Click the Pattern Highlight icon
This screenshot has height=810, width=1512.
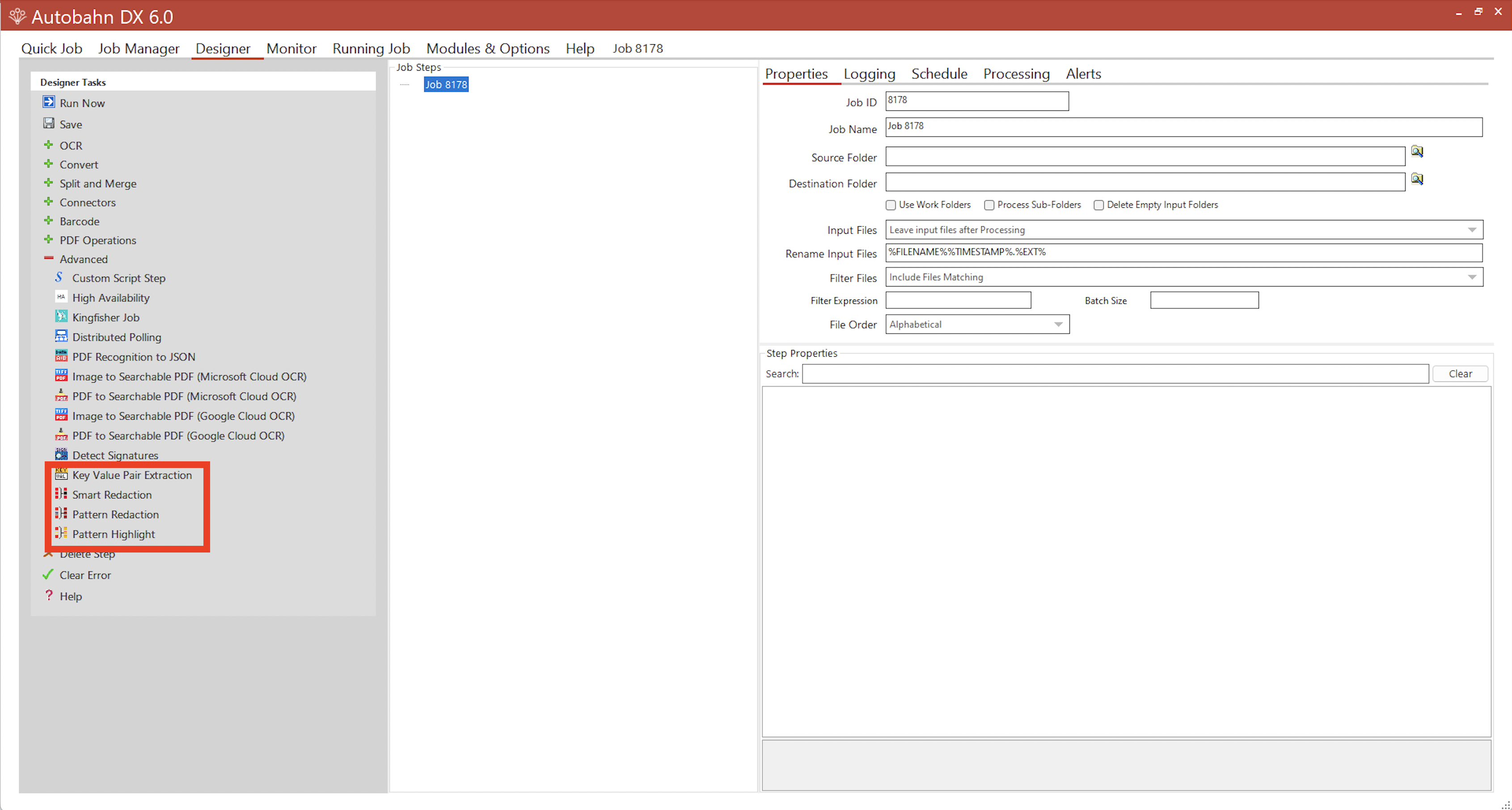tap(61, 534)
